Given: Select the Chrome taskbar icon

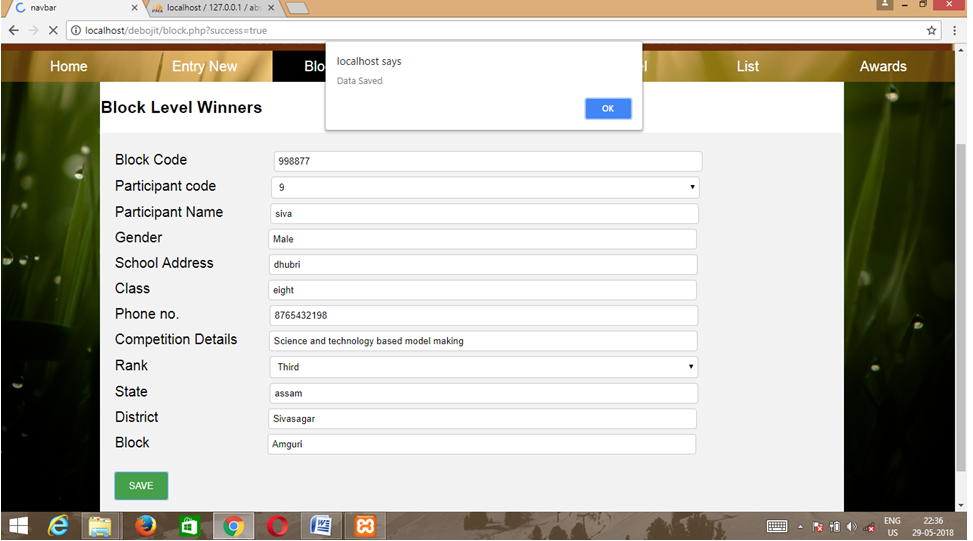Looking at the screenshot, I should coord(233,526).
